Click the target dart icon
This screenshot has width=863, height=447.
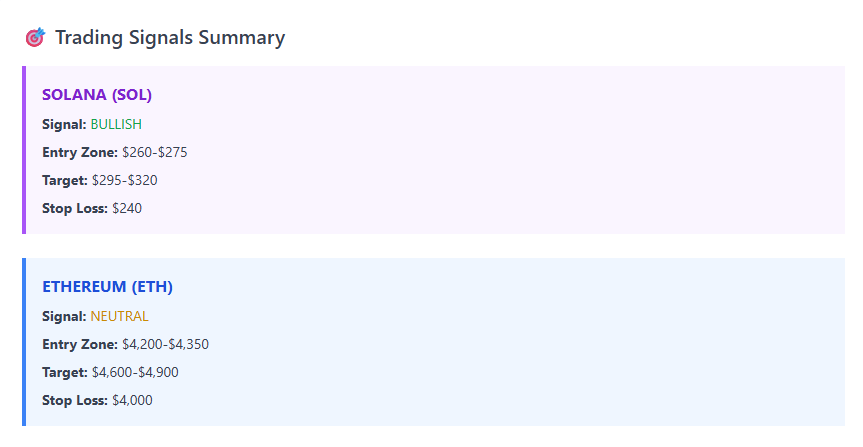35,38
